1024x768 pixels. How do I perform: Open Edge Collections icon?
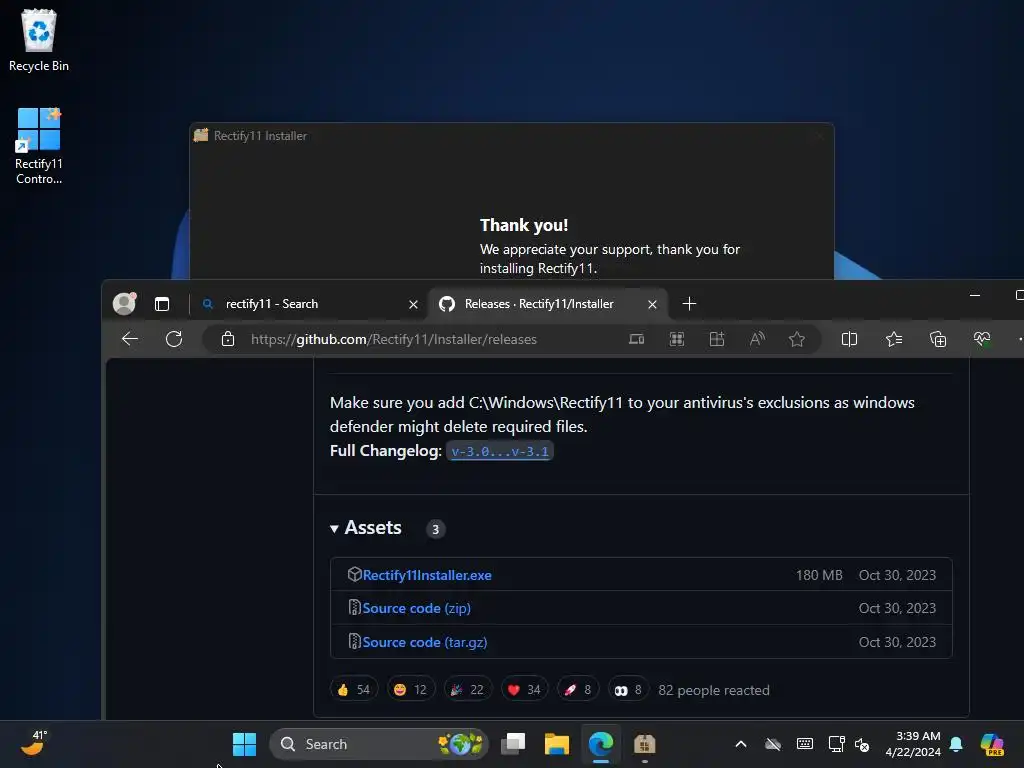[938, 339]
